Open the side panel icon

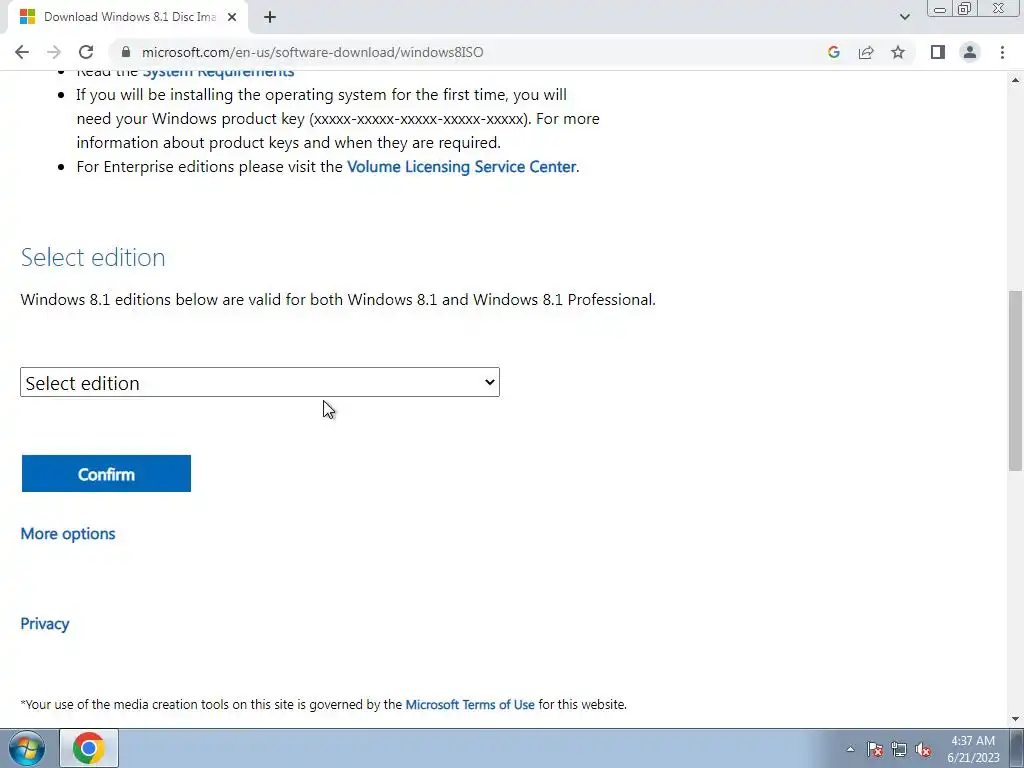[938, 52]
